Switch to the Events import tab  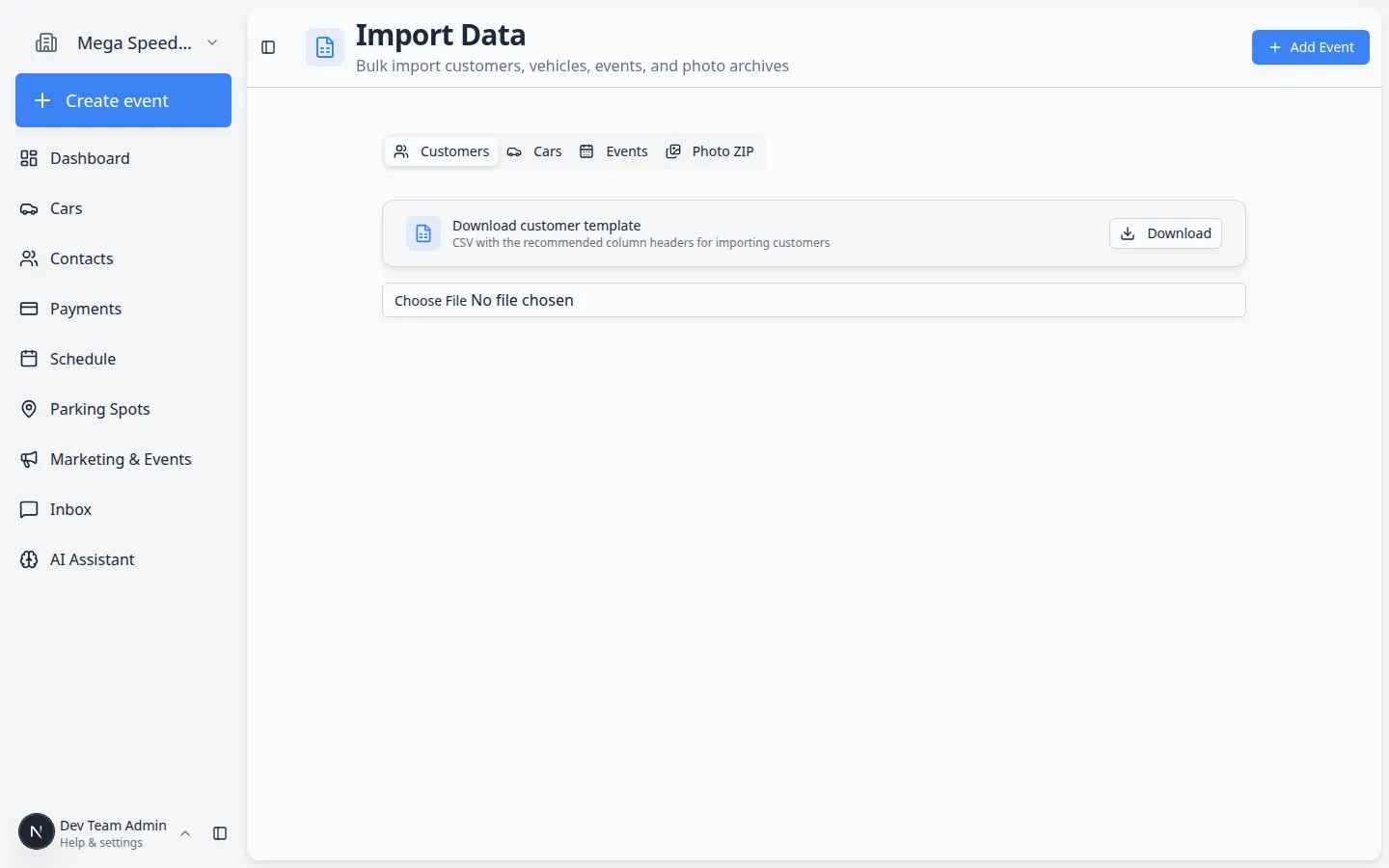pos(613,151)
